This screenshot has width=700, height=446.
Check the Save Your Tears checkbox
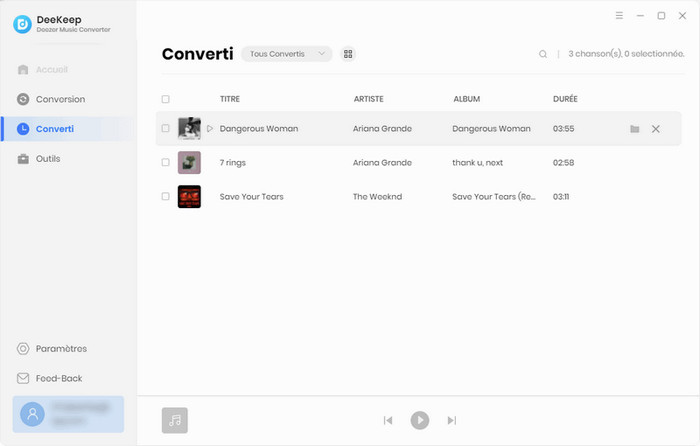coord(166,196)
